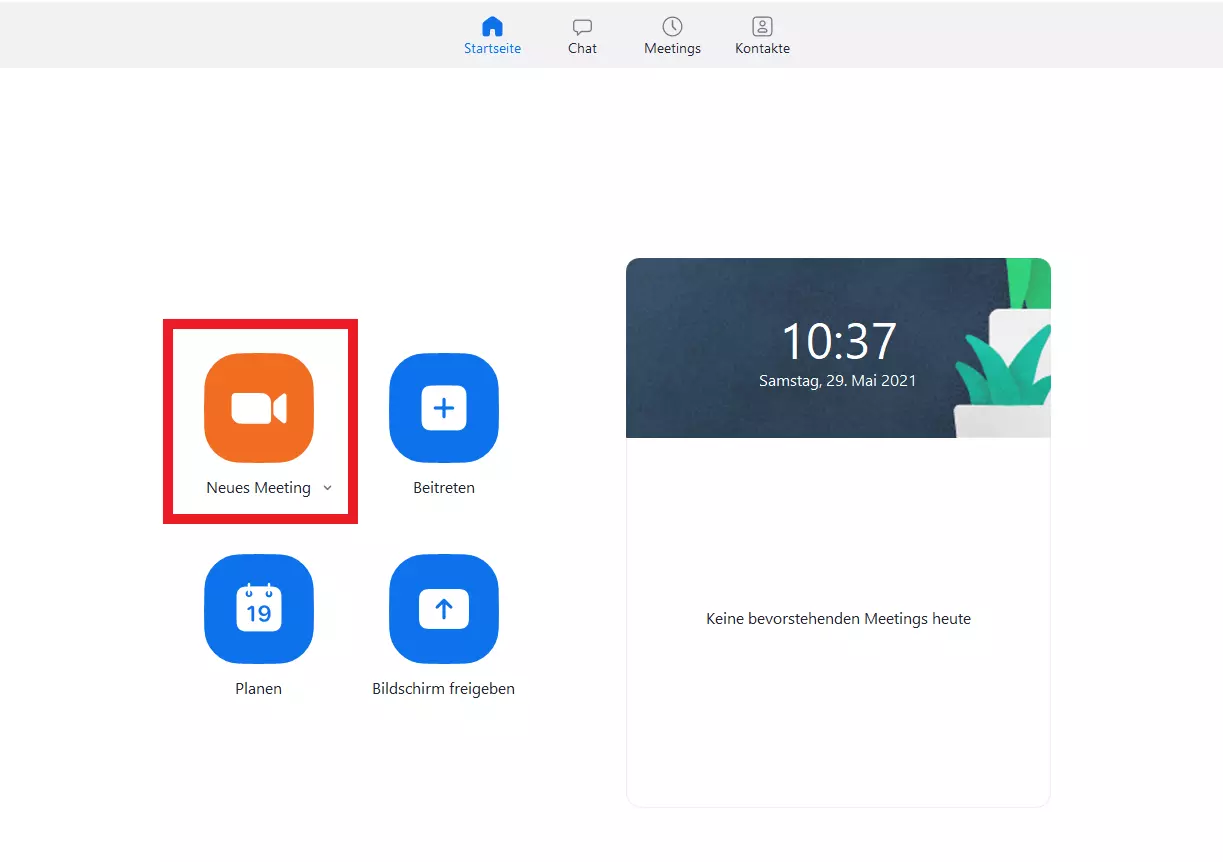Open the Planen calendar icon
Screen dimensions: 1223x862
click(259, 609)
